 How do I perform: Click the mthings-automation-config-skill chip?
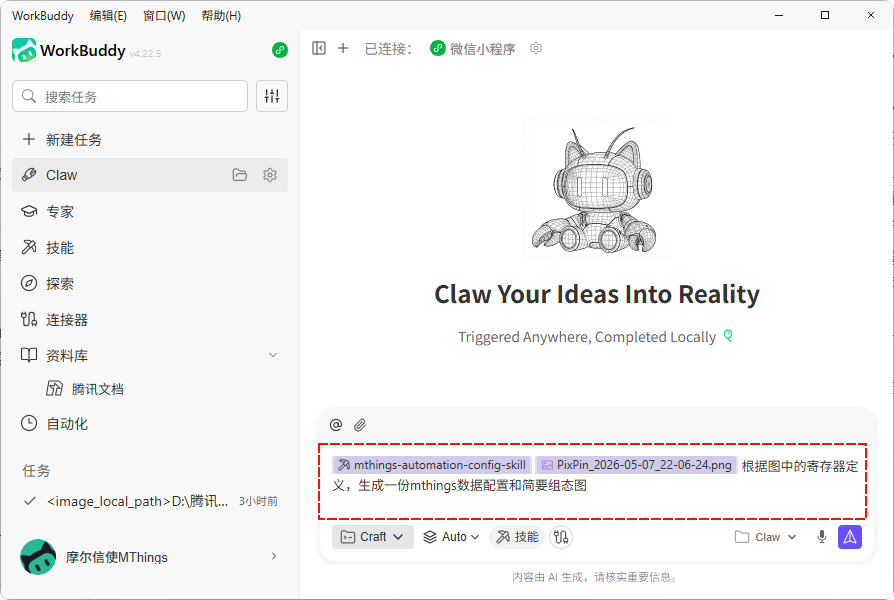click(432, 465)
